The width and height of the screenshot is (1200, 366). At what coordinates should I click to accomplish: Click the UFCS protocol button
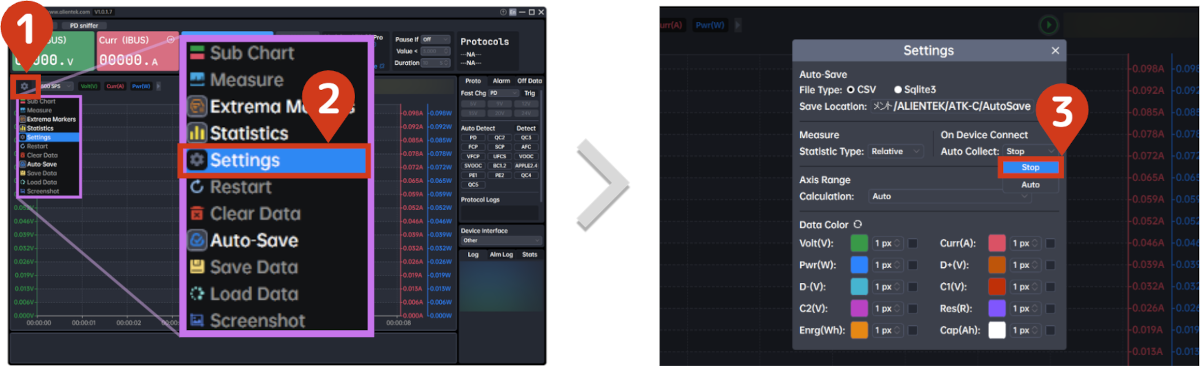pos(500,157)
